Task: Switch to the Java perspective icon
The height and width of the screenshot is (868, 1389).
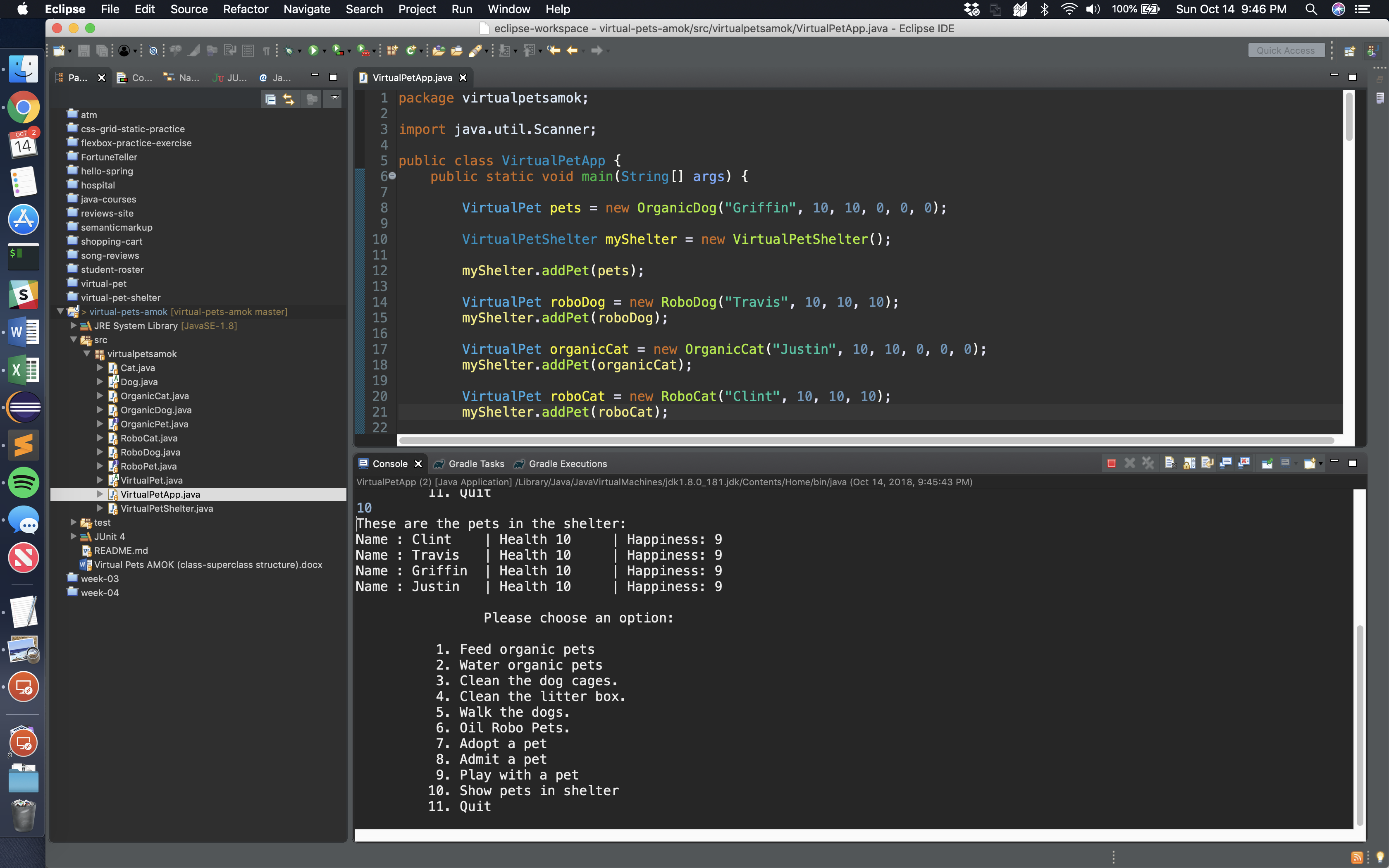Action: 1373,51
